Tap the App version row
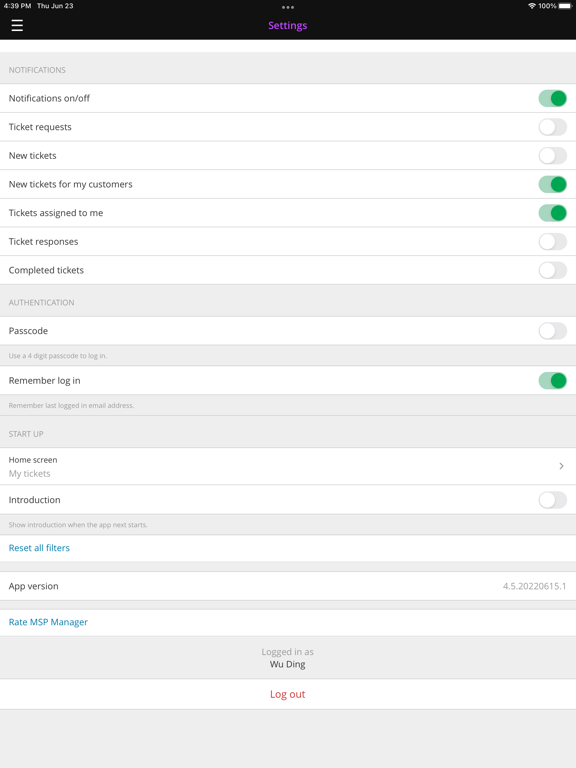This screenshot has height=768, width=576. [288, 586]
